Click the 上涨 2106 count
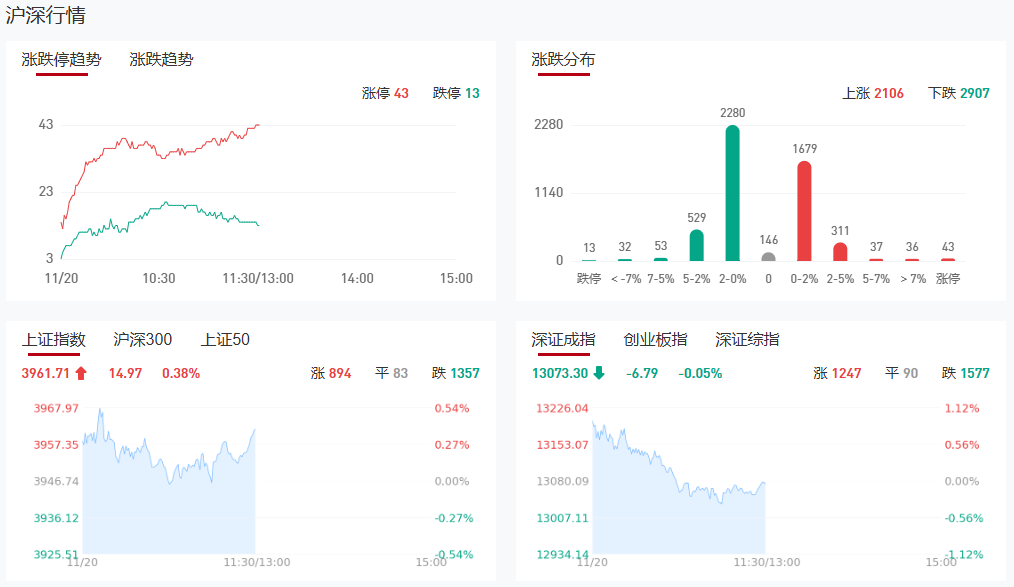1014x587 pixels. point(873,94)
